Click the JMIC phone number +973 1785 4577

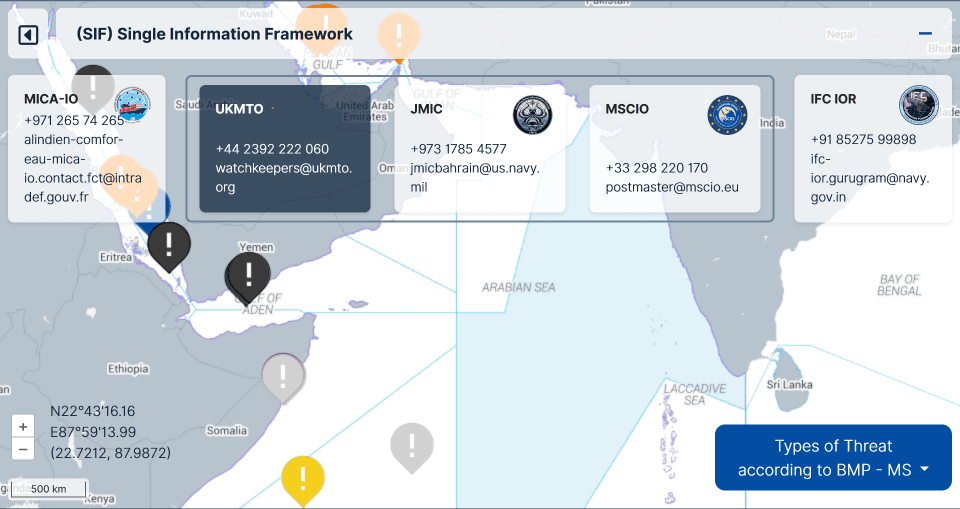(x=458, y=149)
